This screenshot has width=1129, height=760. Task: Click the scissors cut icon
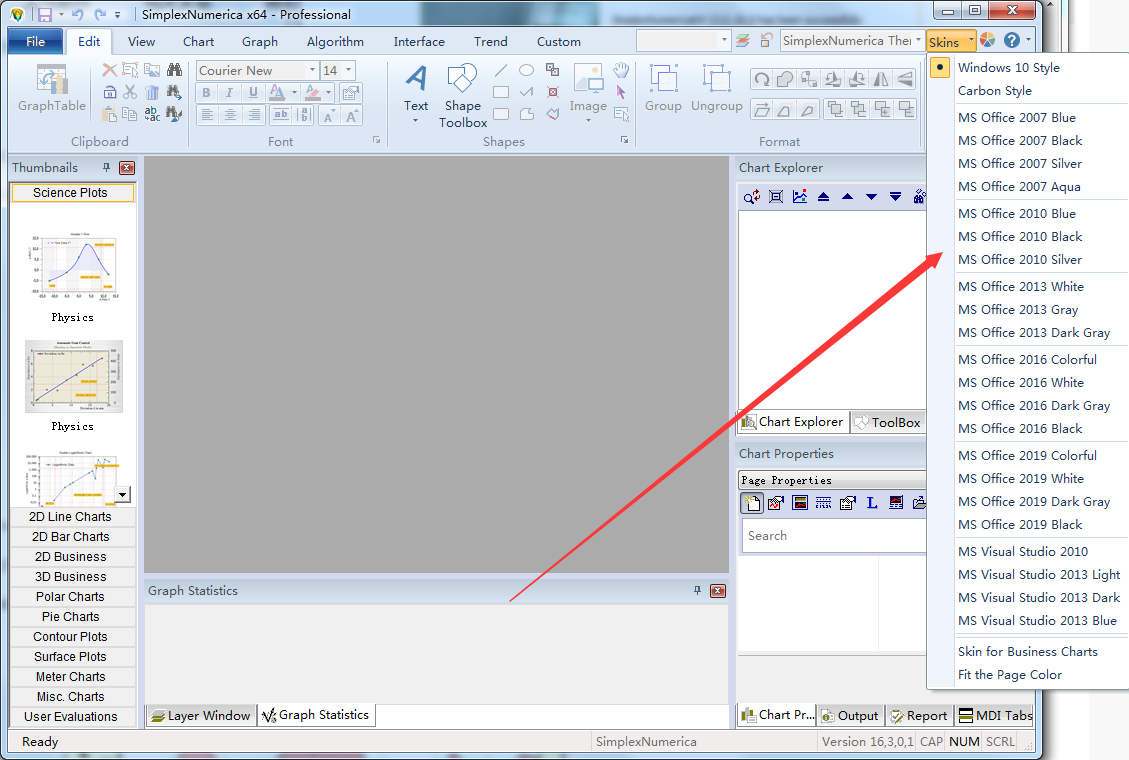pyautogui.click(x=130, y=91)
